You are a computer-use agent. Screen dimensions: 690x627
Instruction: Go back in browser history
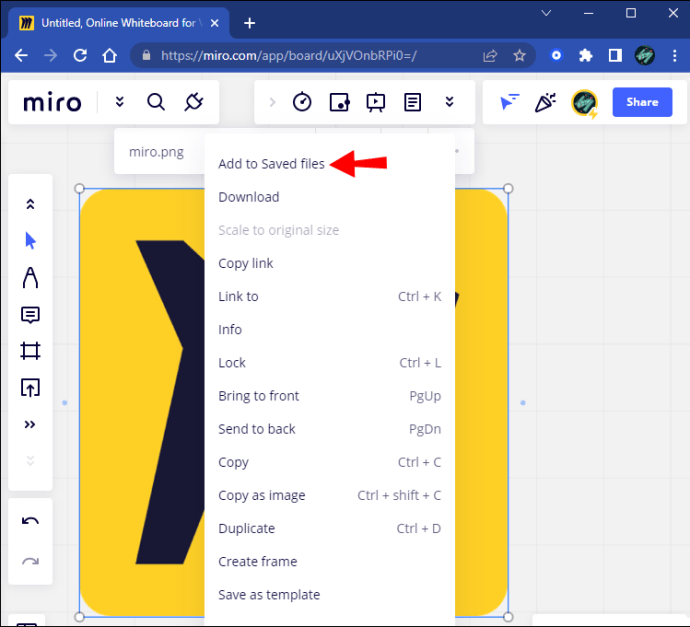(21, 55)
